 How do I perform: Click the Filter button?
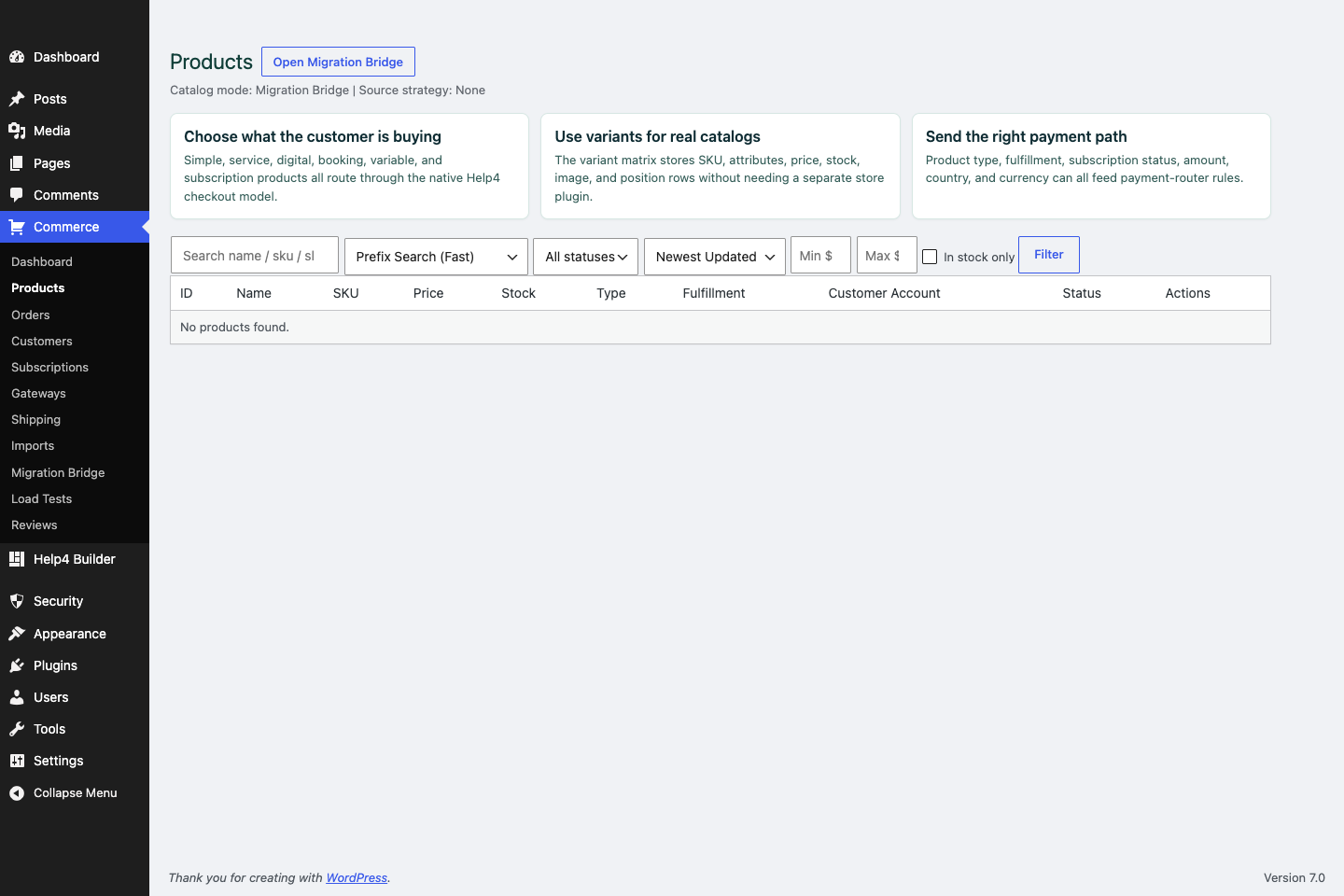[1049, 255]
